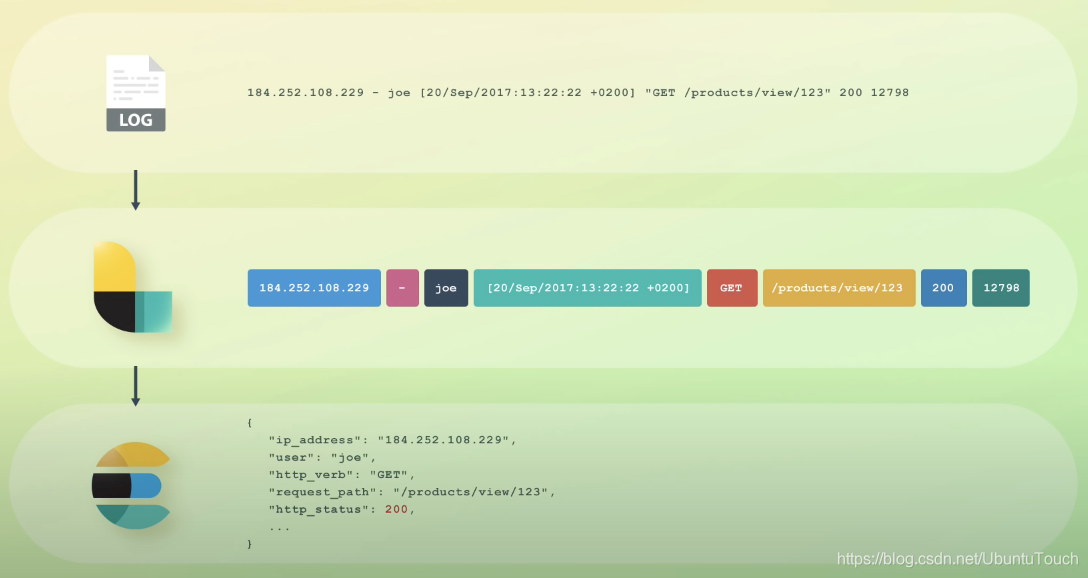Viewport: 1088px width, 578px height.
Task: Click the "http_verb": "GET" JSON line
Action: point(342,474)
